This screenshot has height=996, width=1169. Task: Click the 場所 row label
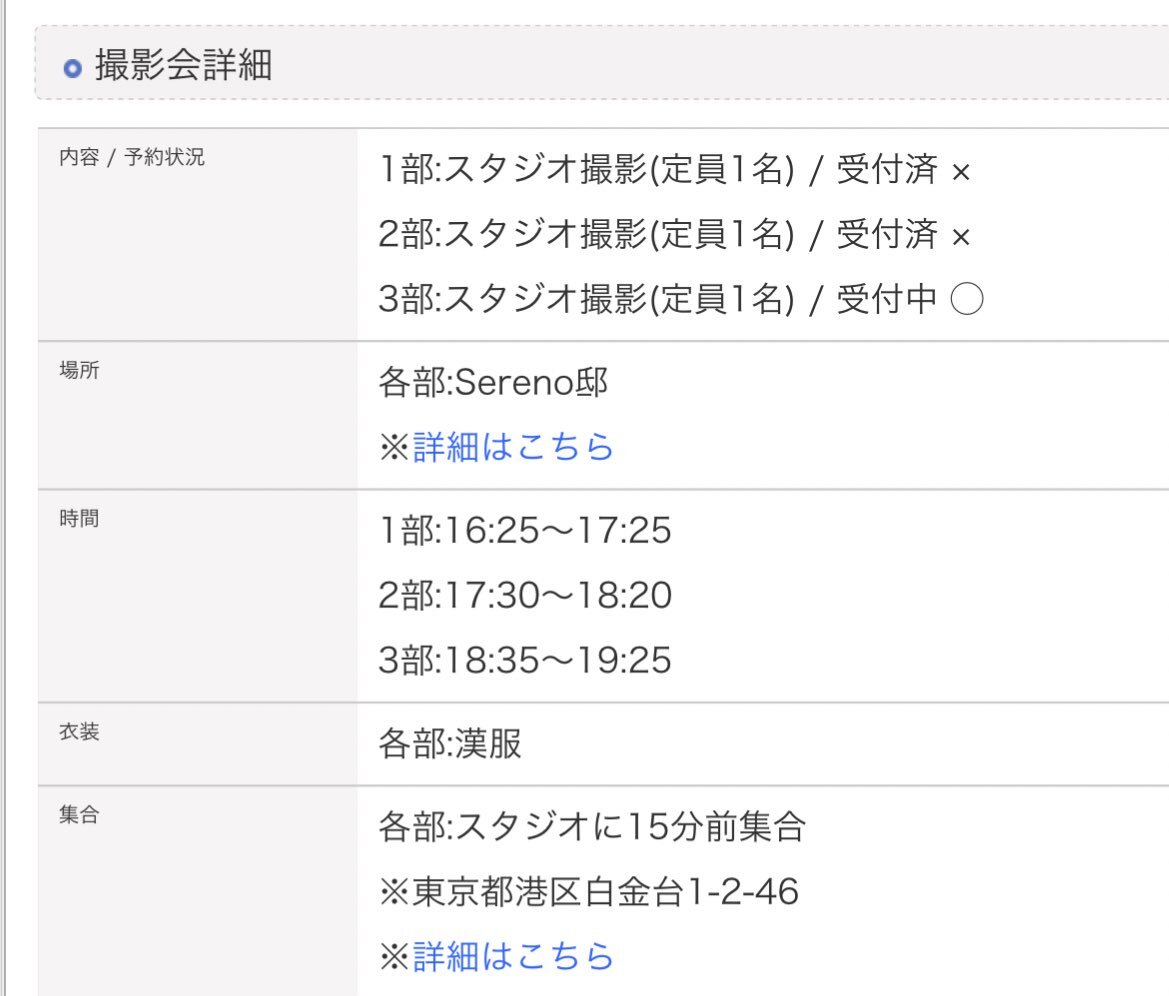pos(79,370)
